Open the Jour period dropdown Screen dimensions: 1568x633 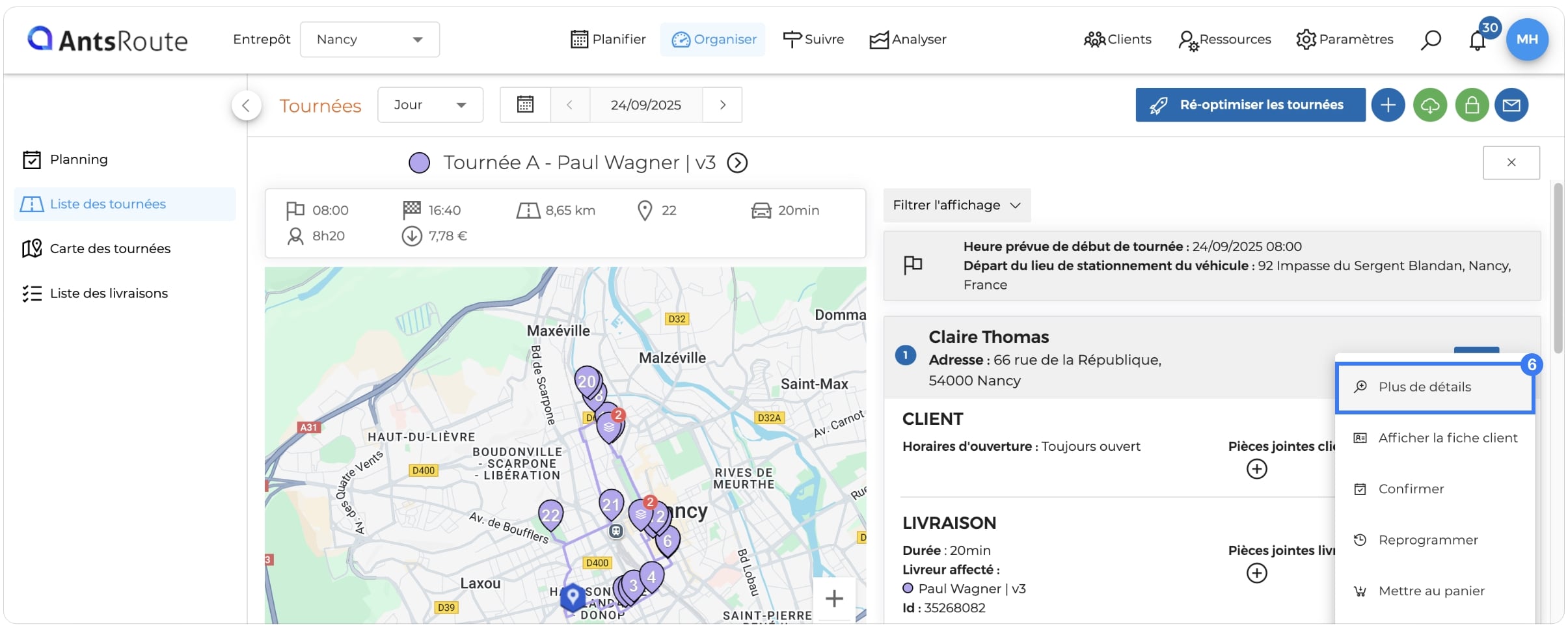[x=430, y=105]
